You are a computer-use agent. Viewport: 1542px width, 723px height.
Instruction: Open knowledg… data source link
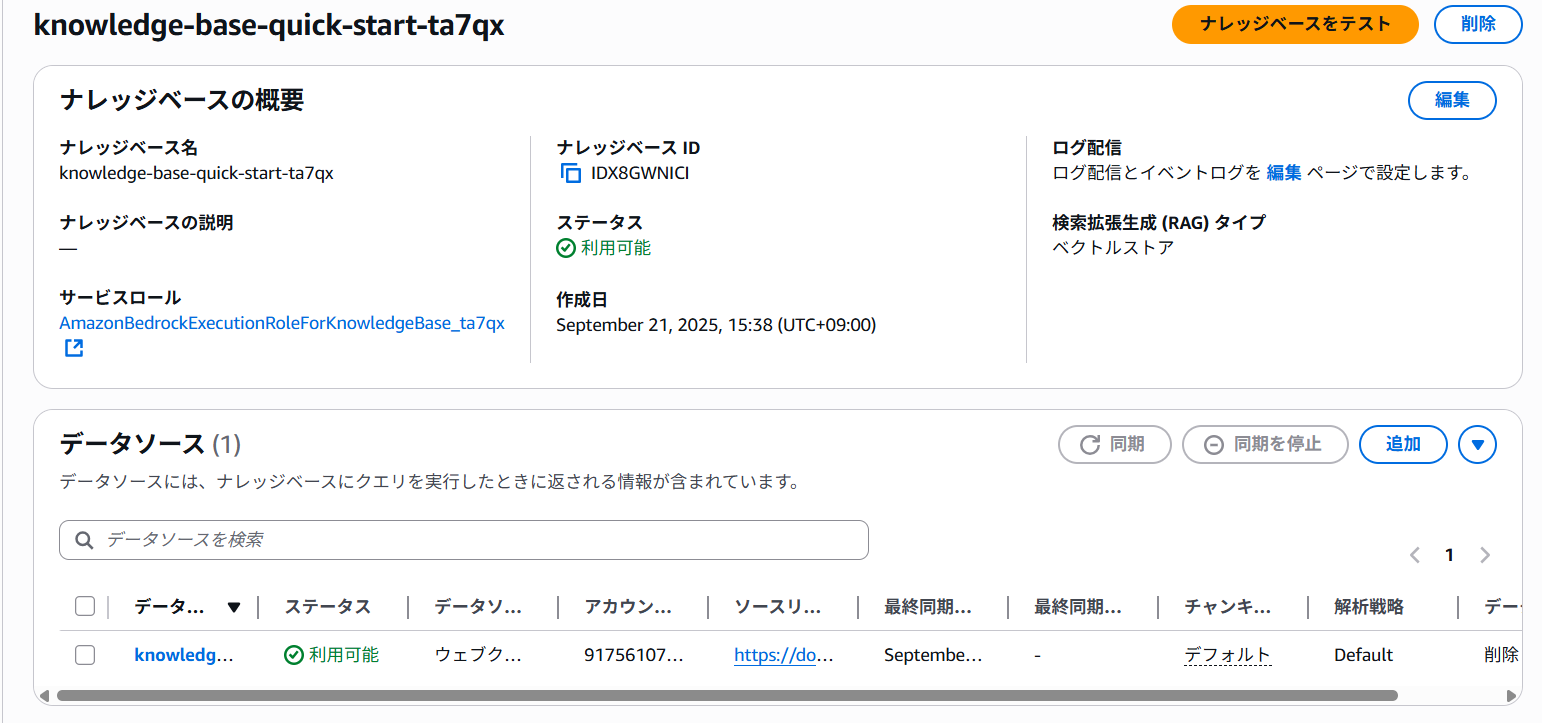[184, 655]
